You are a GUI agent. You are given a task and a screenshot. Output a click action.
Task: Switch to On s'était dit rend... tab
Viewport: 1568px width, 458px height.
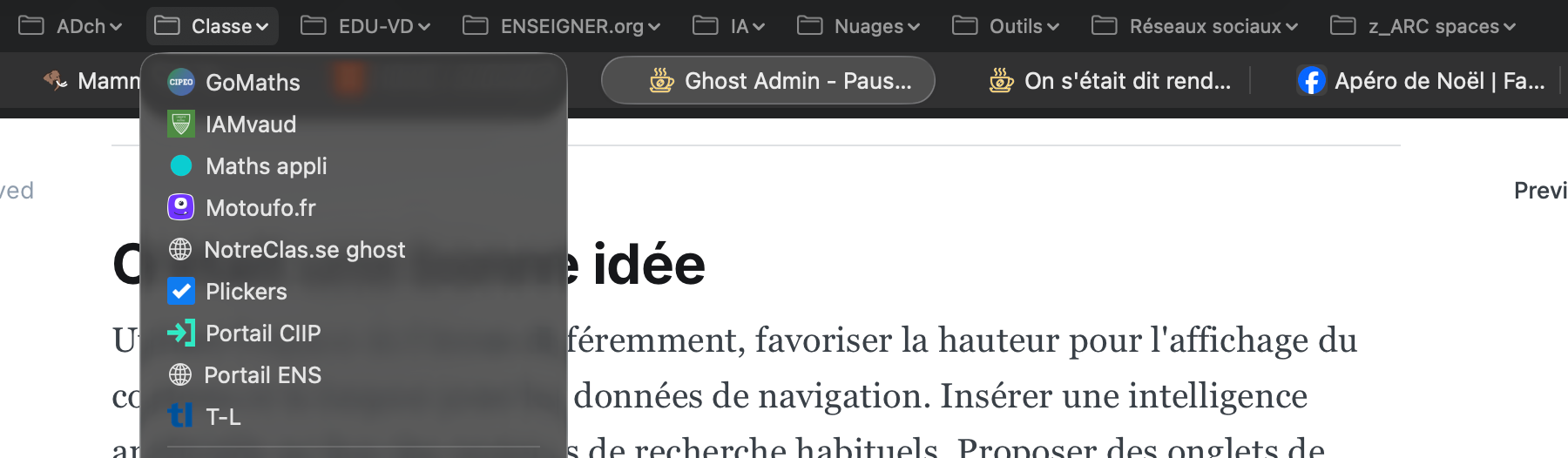1111,81
